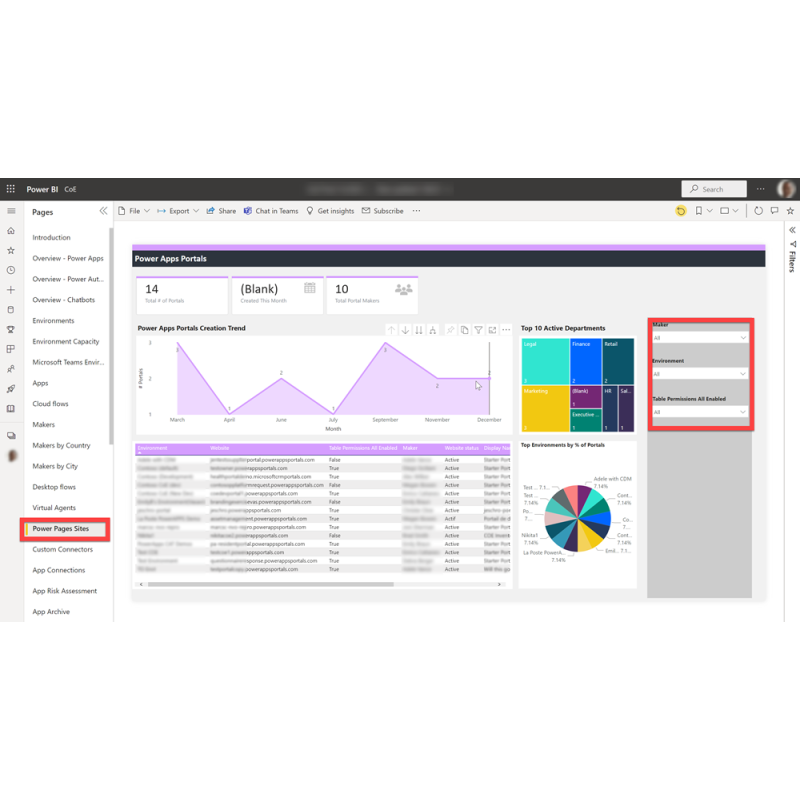Viewport: 800px width, 800px height.
Task: Sort table by Website status column
Action: coord(462,448)
